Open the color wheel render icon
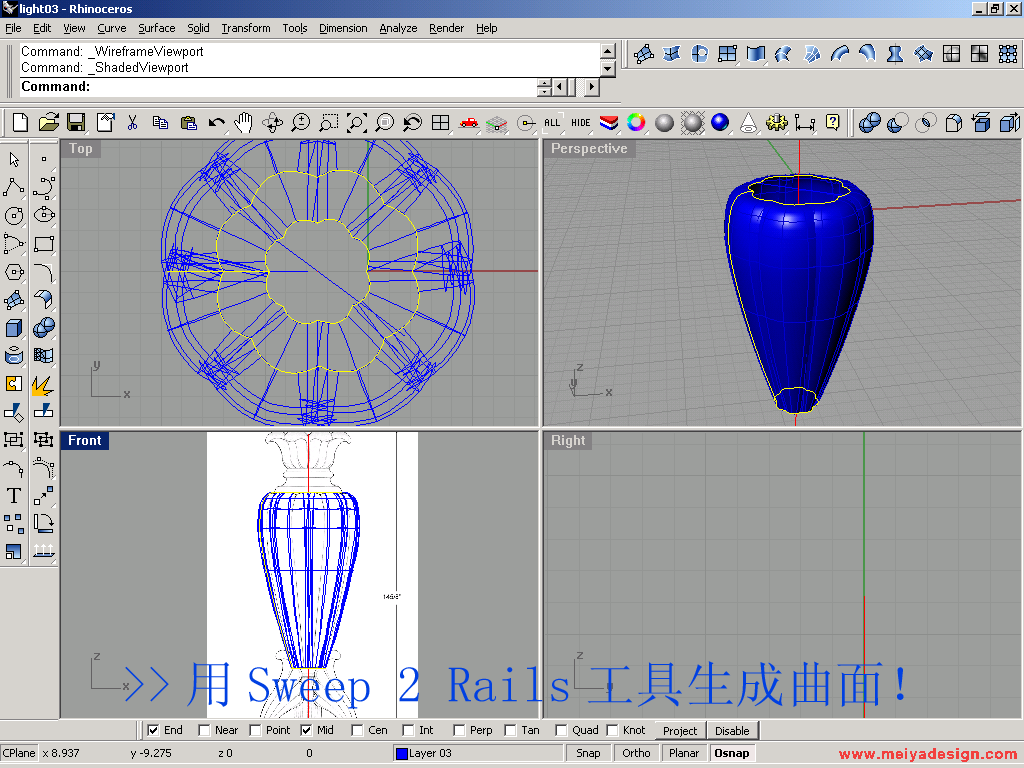1024x768 pixels. tap(636, 123)
